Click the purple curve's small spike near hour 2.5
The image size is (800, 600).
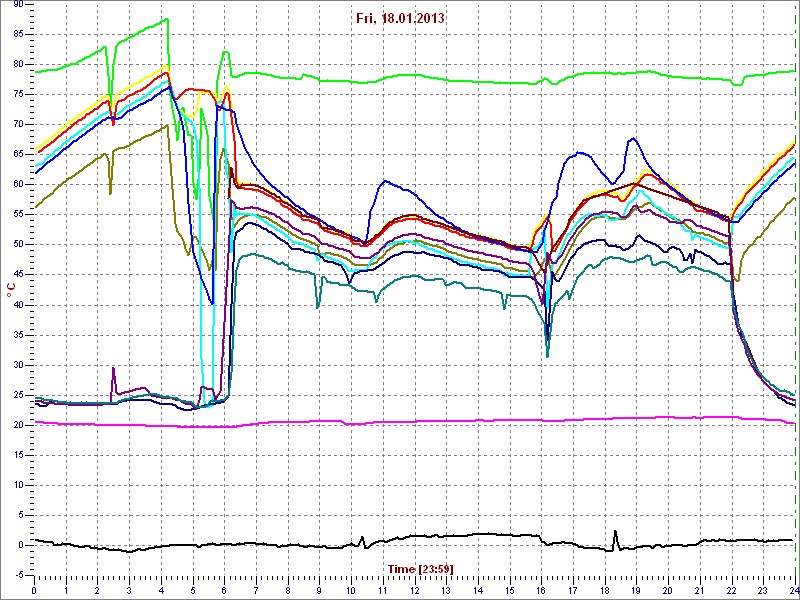(x=113, y=369)
